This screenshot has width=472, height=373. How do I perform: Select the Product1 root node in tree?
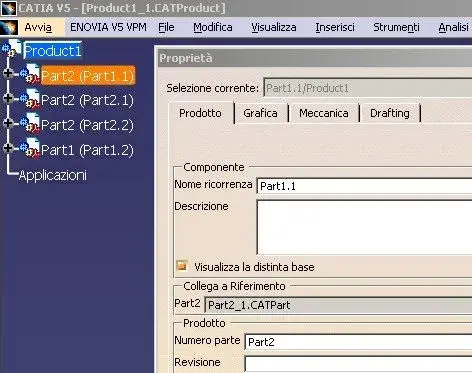coord(53,51)
